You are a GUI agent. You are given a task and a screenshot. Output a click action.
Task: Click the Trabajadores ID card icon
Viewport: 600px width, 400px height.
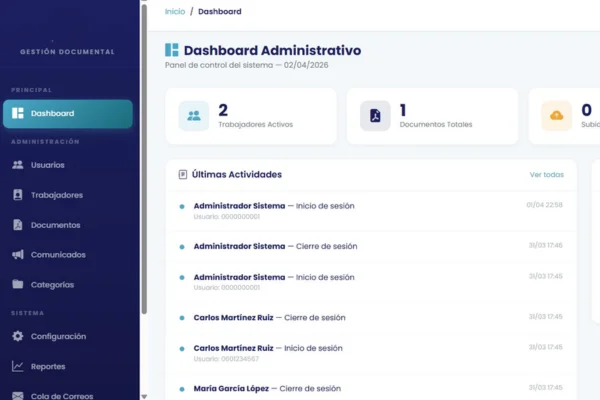(x=18, y=195)
